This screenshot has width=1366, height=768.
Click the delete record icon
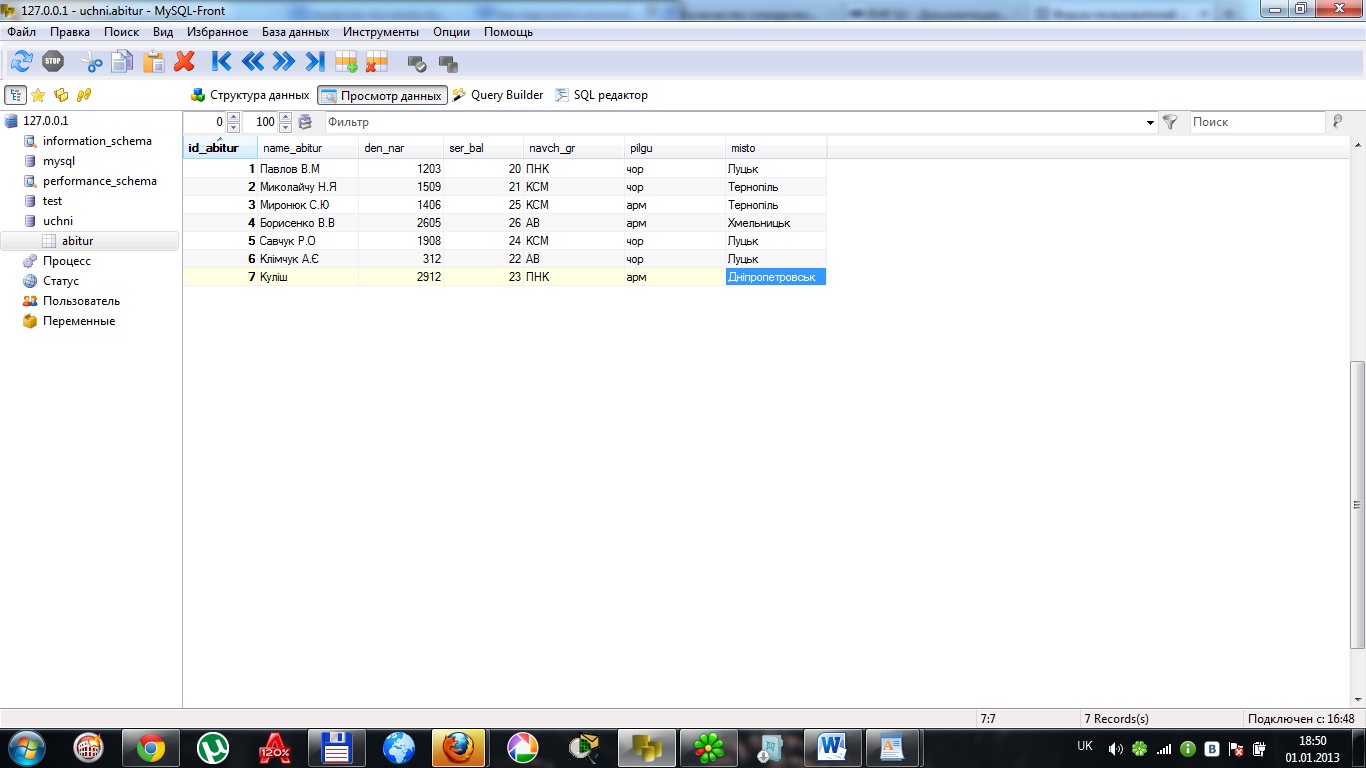pyautogui.click(x=377, y=62)
